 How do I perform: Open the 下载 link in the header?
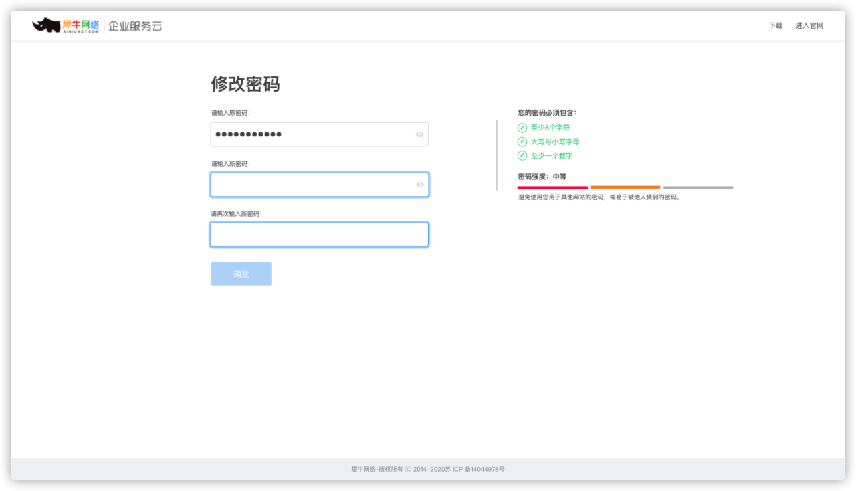pyautogui.click(x=775, y=26)
